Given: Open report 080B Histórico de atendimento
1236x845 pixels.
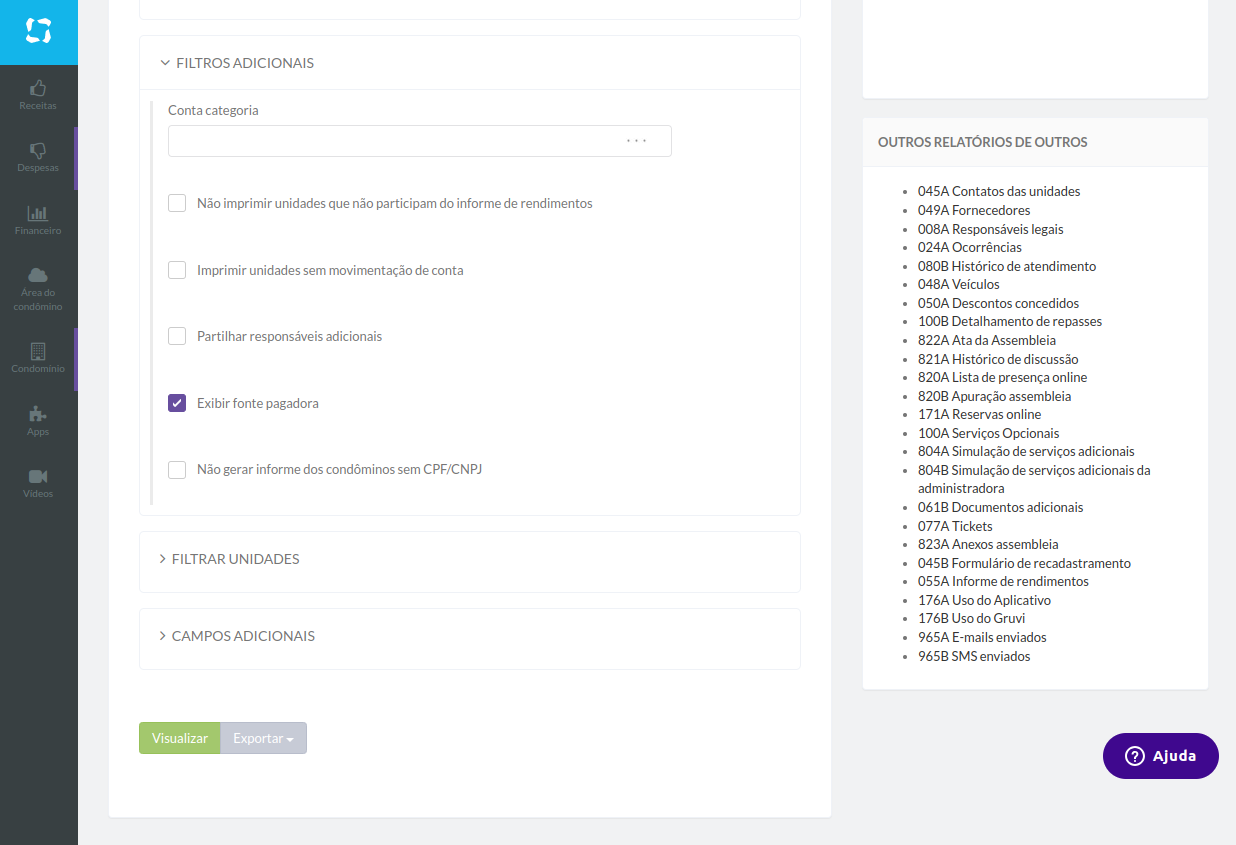Looking at the screenshot, I should (1007, 266).
